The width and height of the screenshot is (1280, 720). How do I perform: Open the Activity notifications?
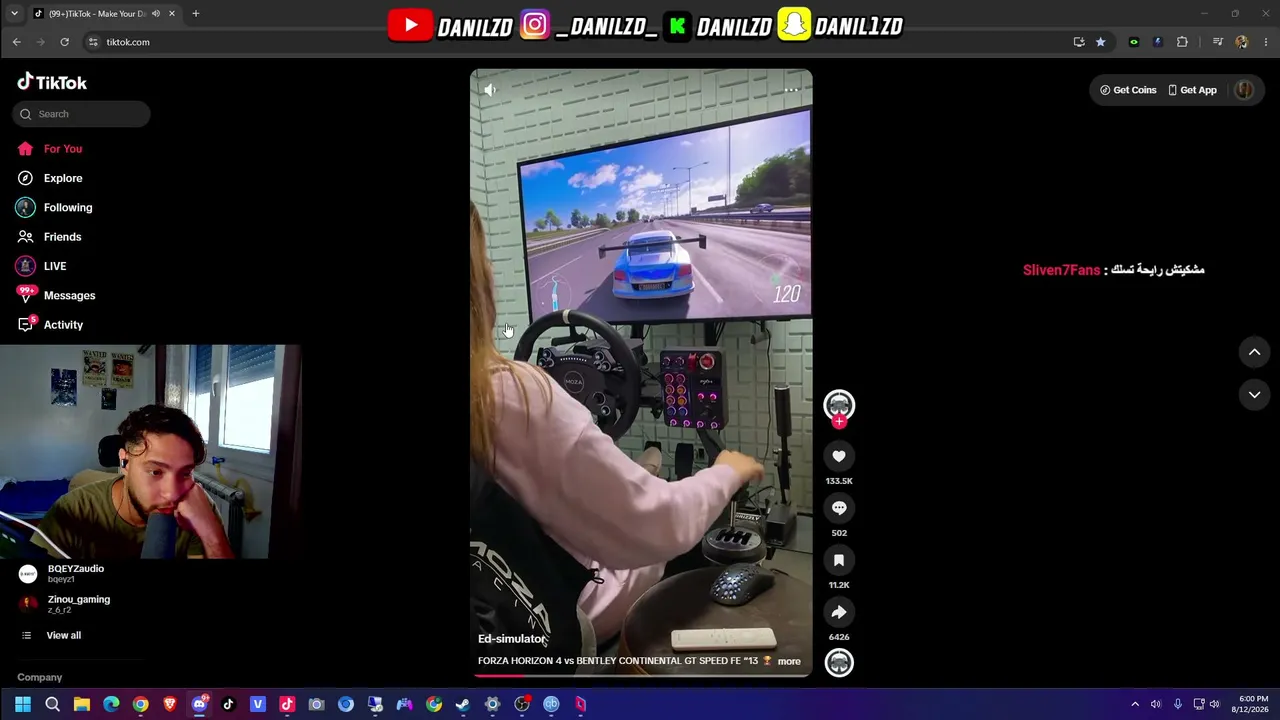pyautogui.click(x=51, y=325)
